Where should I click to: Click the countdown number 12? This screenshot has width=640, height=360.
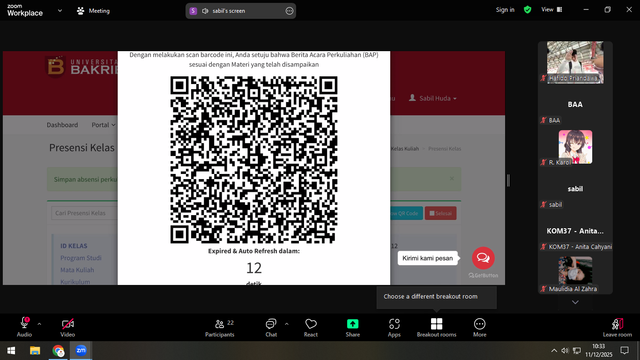(254, 268)
